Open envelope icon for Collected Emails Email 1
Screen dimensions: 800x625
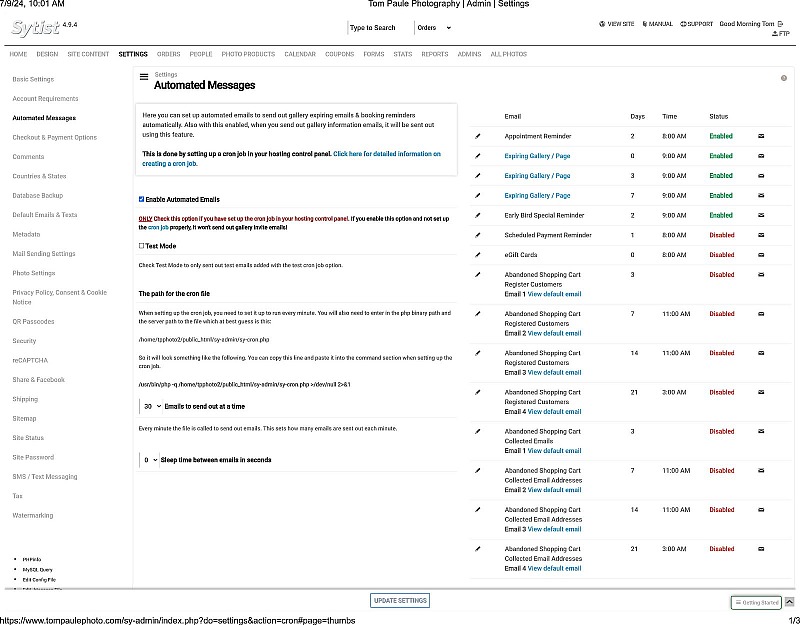coord(761,432)
